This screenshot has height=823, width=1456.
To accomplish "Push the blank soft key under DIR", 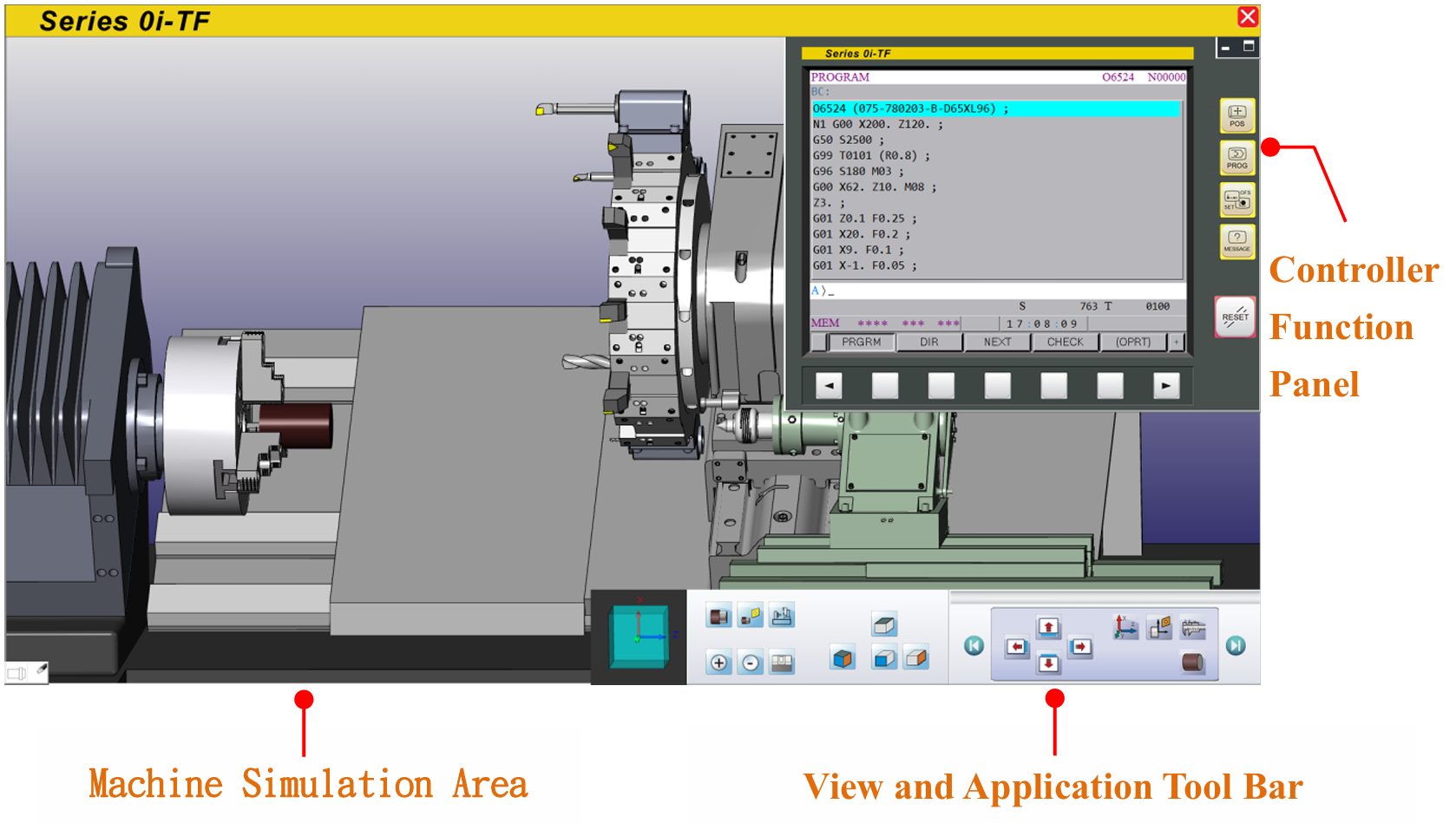I will tap(941, 386).
